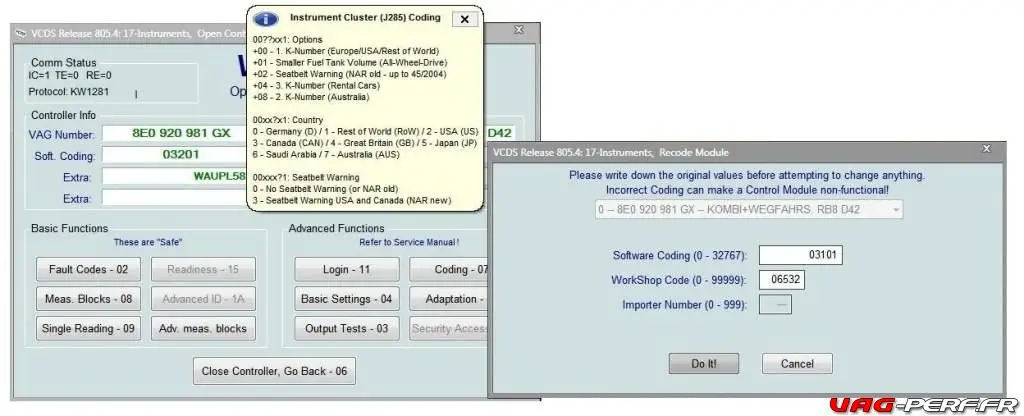Click the grayed Readiness - 15 button

coord(203,269)
